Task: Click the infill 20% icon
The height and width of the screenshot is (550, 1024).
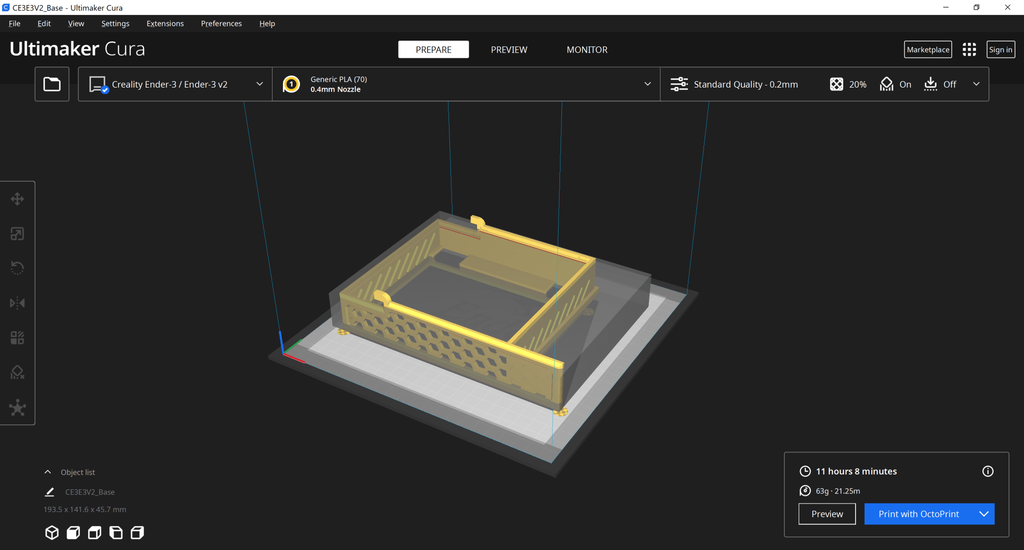Action: tap(837, 84)
